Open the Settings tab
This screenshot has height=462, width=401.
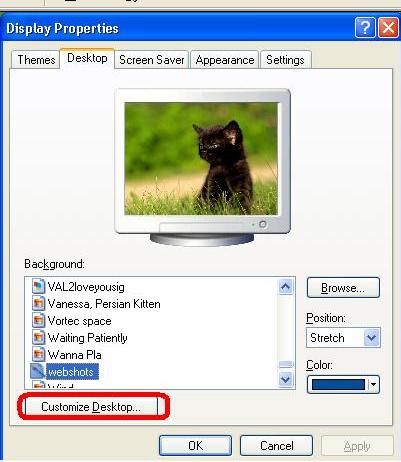(x=285, y=60)
